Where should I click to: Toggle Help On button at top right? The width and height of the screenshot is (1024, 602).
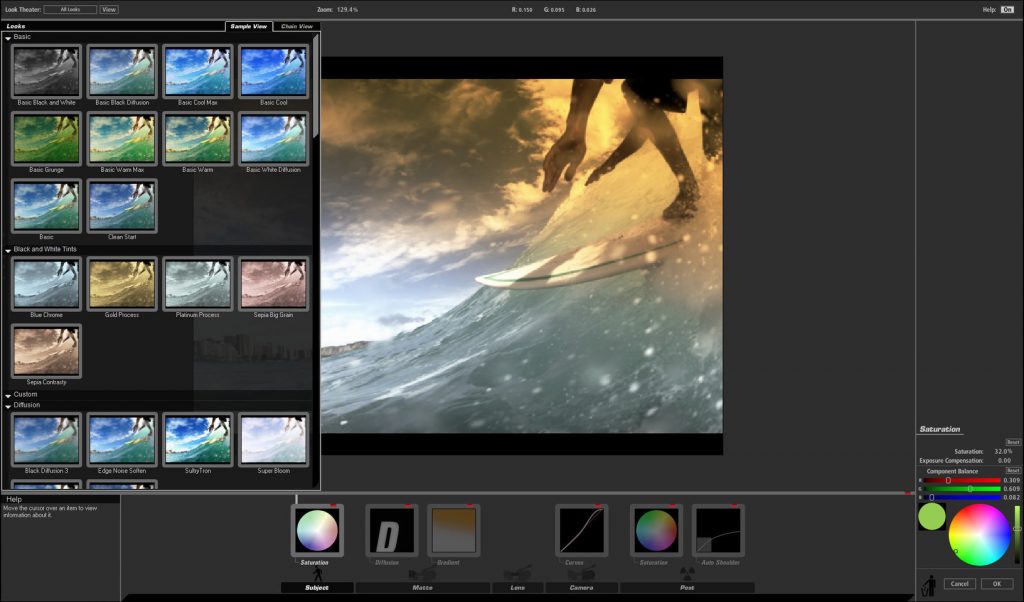(1006, 10)
